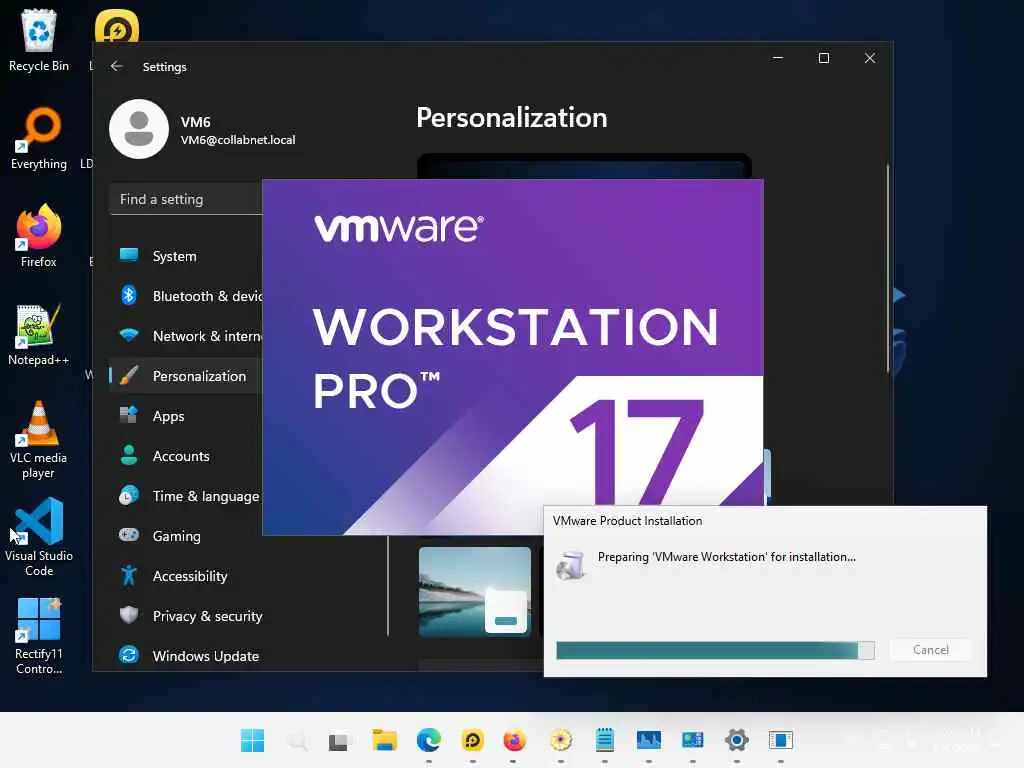Open the Windows Start menu
1024x768 pixels.
pos(252,740)
